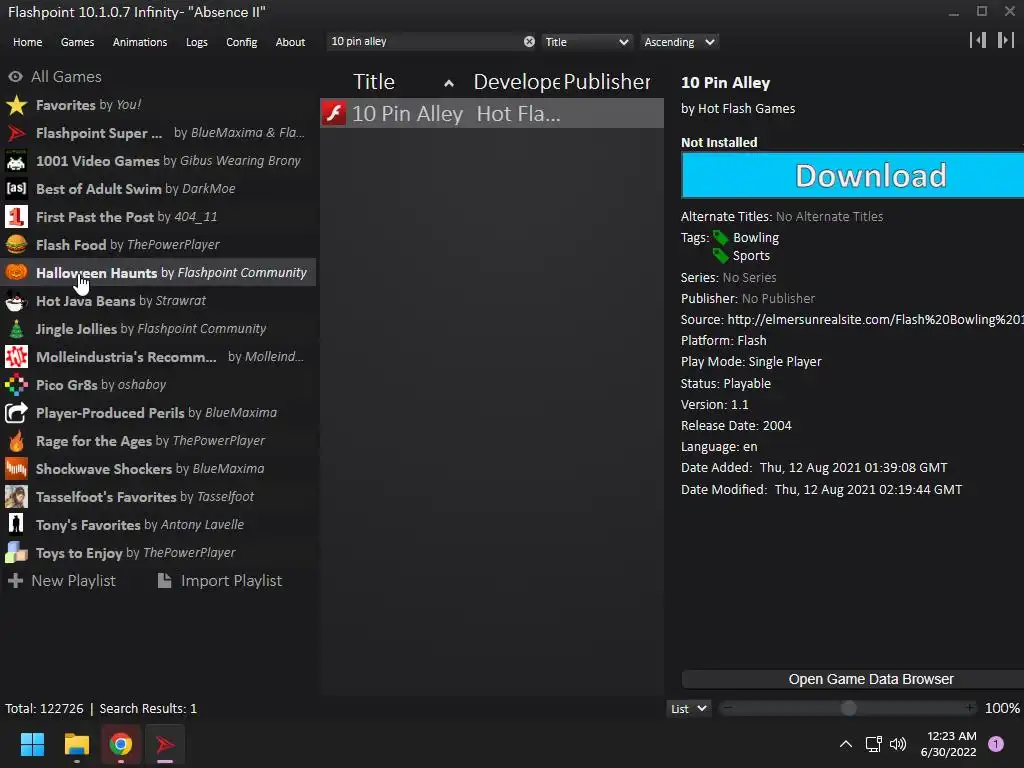Click the 10 Pin Alley details title
This screenshot has width=1024, height=768.
[x=726, y=83]
